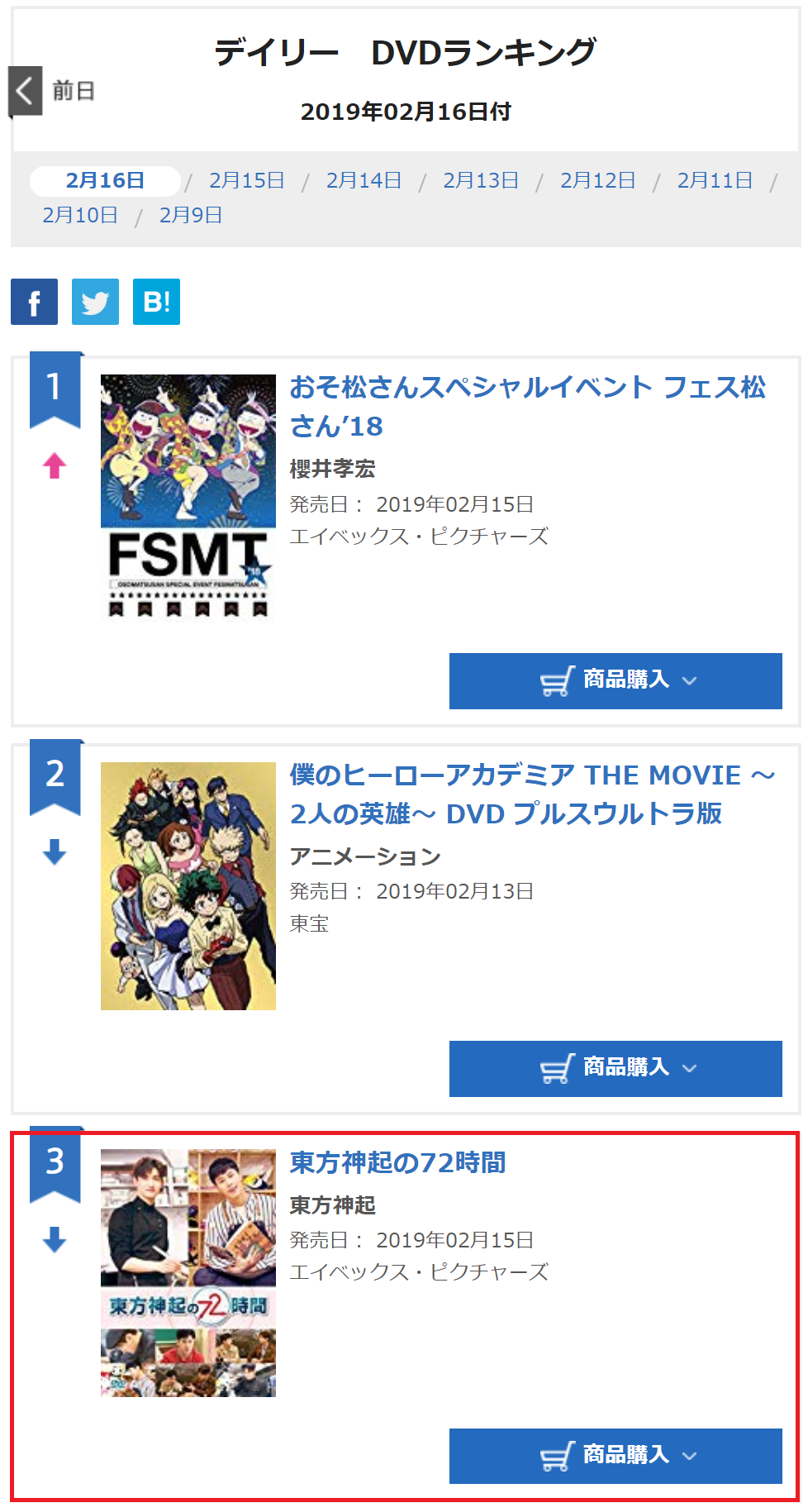The width and height of the screenshot is (808, 1512).
Task: Switch to 2月9日 ranking
Action: 190,215
